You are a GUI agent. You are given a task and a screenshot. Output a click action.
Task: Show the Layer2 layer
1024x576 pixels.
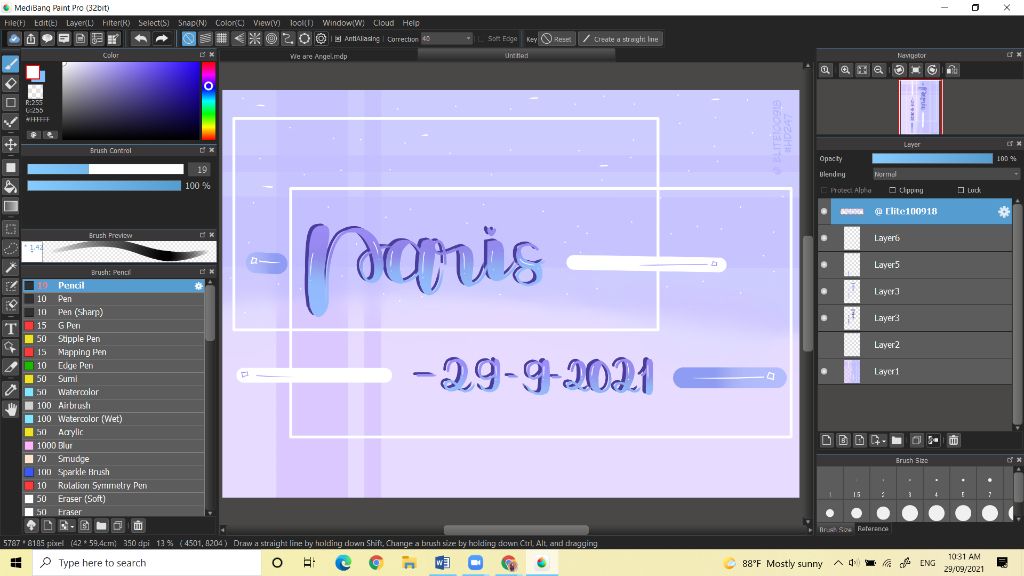tap(824, 344)
